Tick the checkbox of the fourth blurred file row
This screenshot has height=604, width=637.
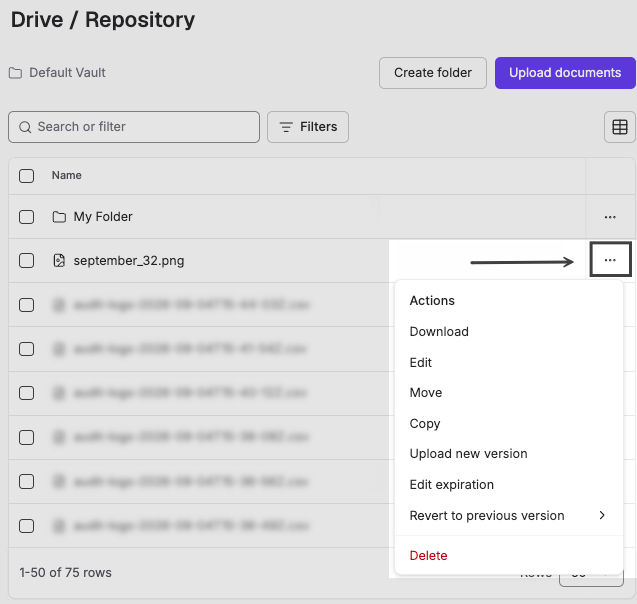click(26, 437)
